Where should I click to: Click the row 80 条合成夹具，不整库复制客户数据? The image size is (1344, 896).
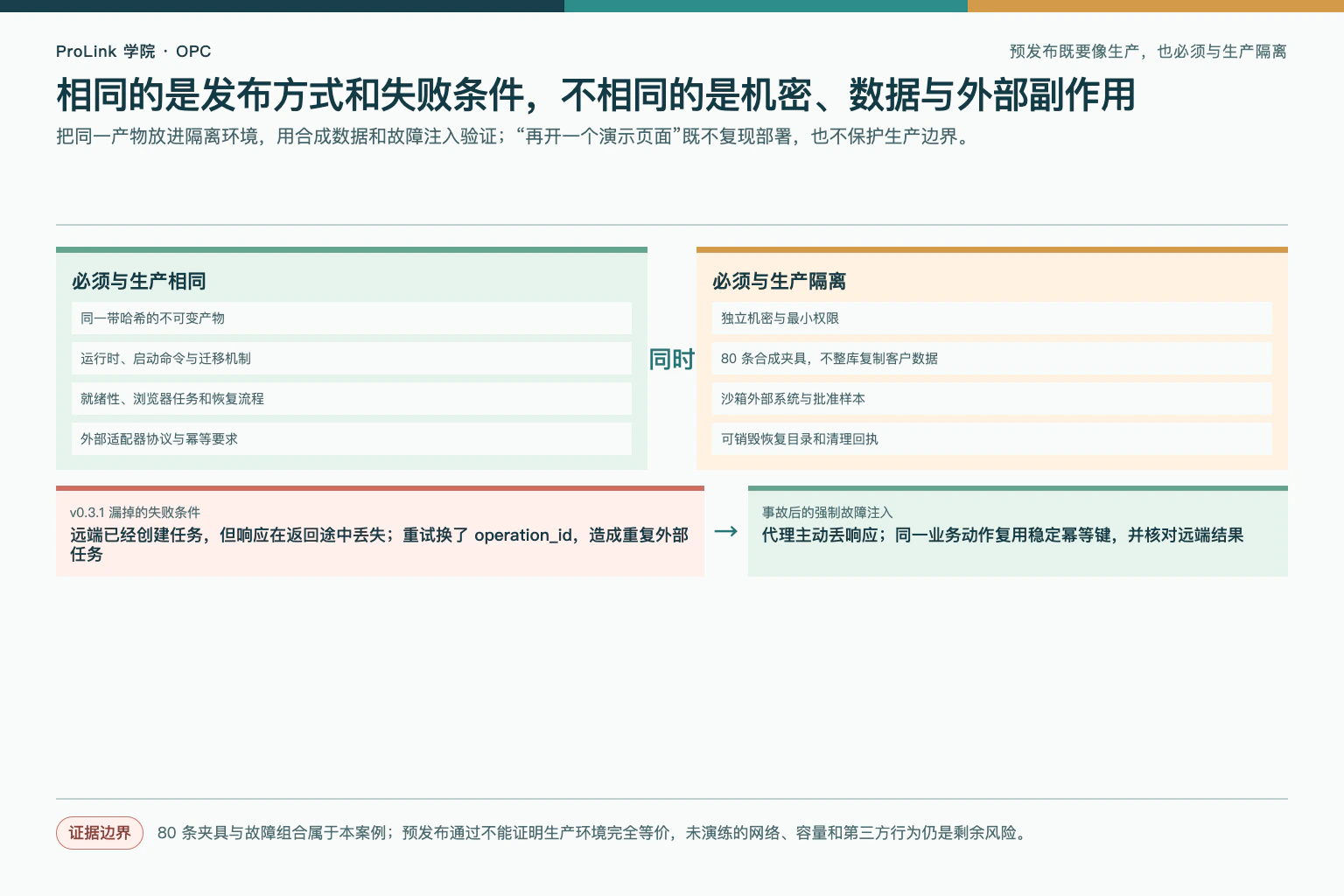click(x=992, y=359)
